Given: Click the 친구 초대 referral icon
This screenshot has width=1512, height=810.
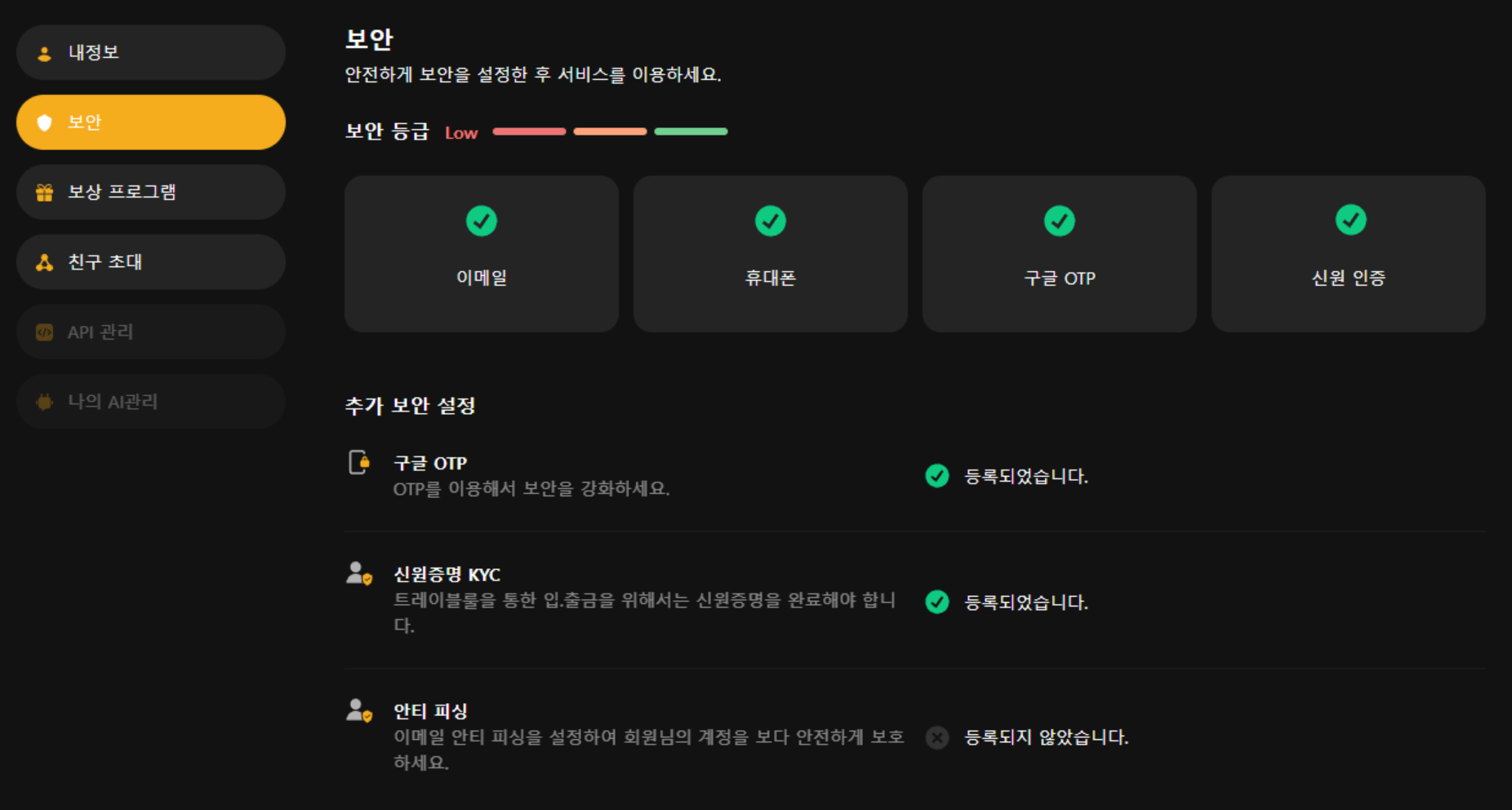Looking at the screenshot, I should 45,262.
